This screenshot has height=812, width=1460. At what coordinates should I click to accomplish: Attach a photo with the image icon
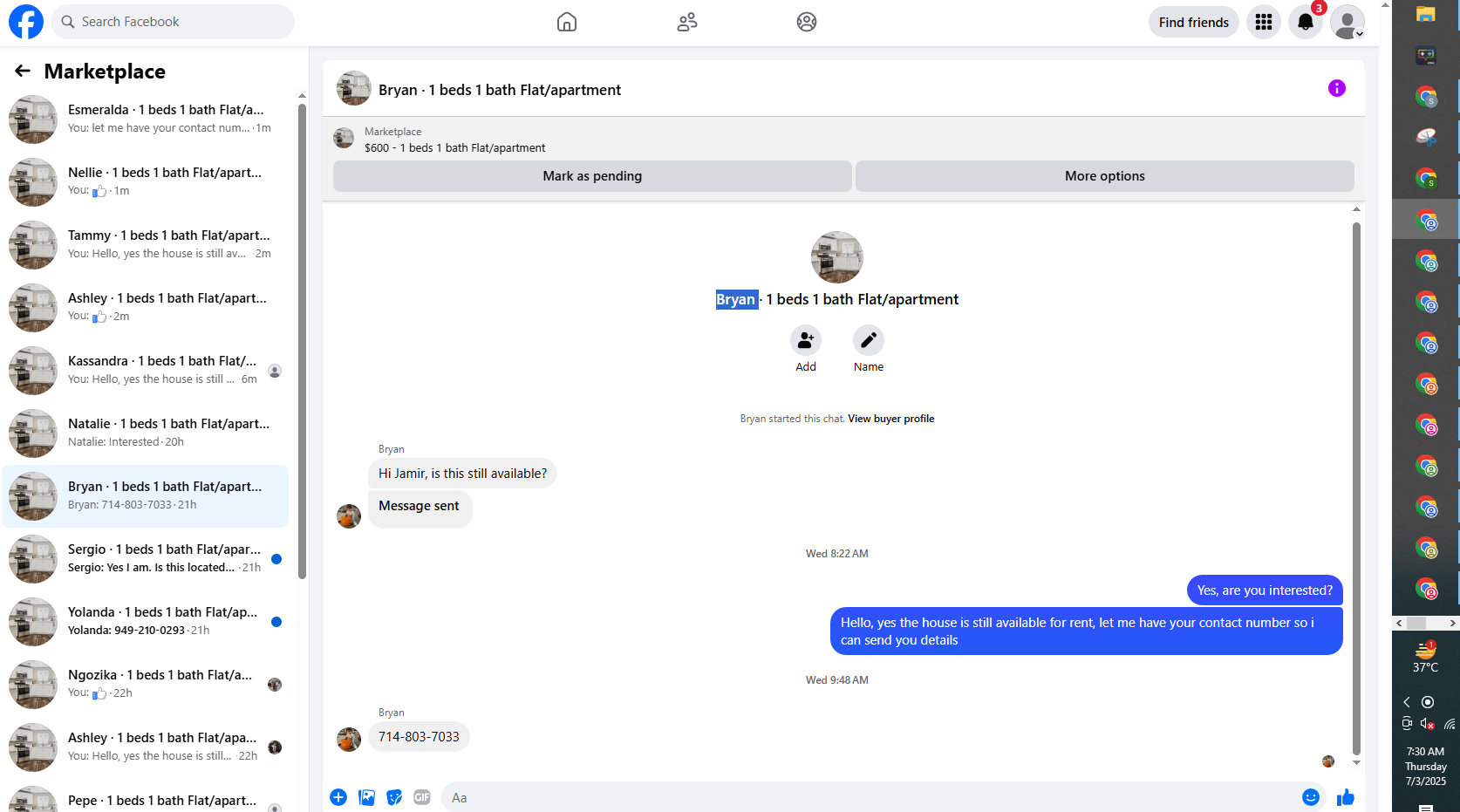[367, 797]
